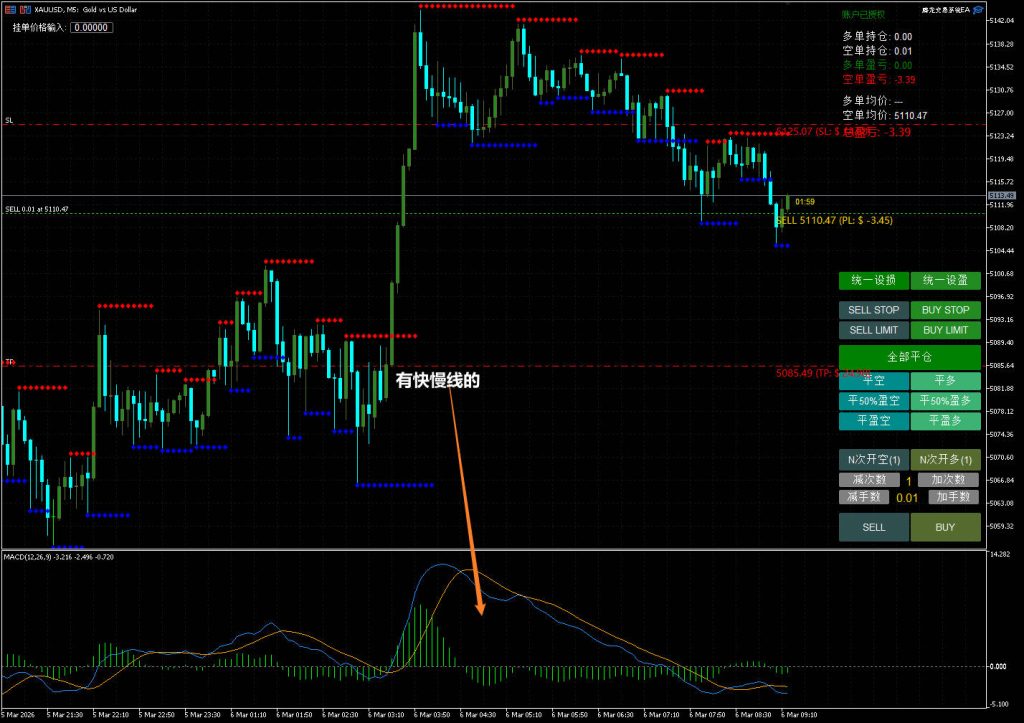This screenshot has width=1024, height=723.
Task: Click 平50%盈空 to close half shorts
Action: point(873,401)
